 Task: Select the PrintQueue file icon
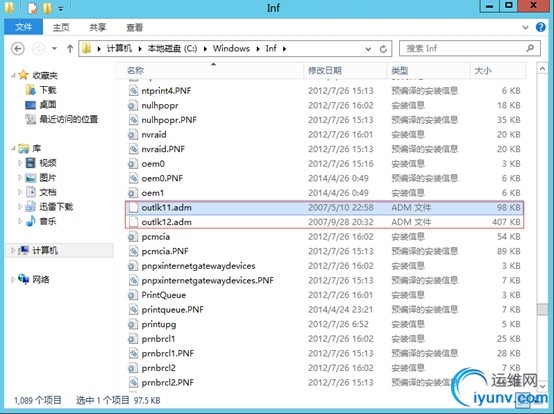tap(132, 295)
